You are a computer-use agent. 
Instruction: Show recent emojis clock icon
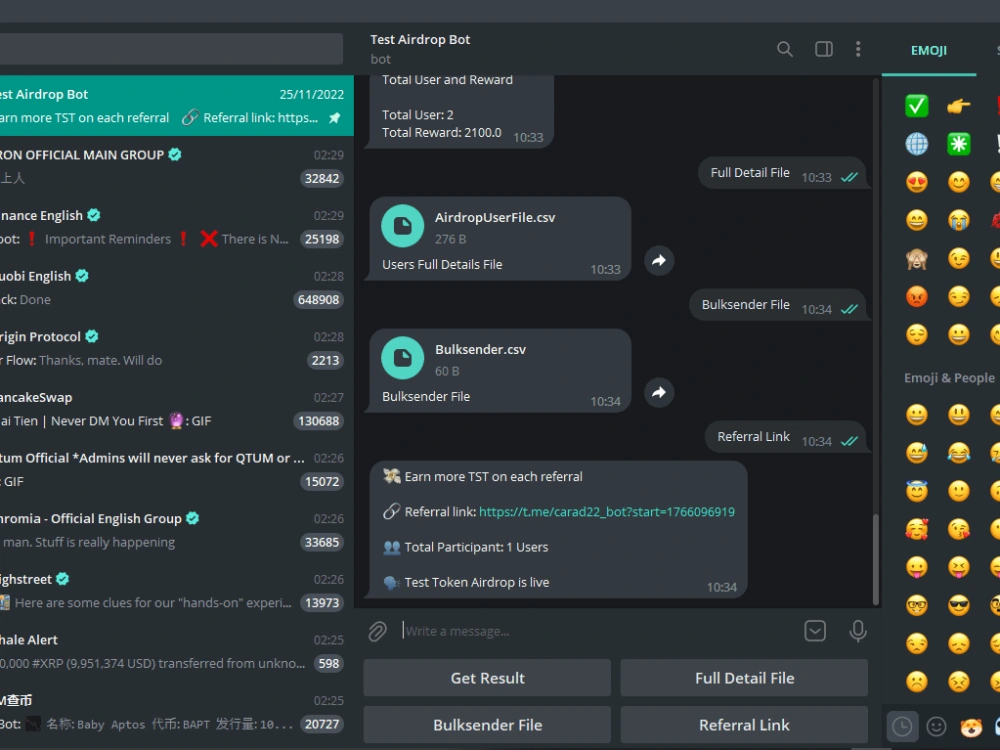coord(902,726)
